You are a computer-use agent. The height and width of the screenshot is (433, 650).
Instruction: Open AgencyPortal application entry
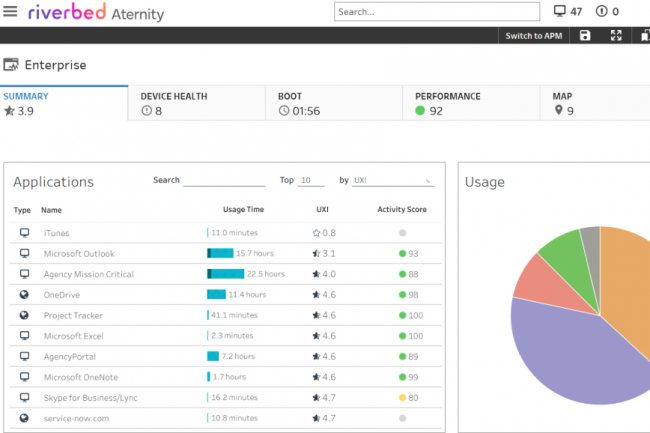[70, 357]
